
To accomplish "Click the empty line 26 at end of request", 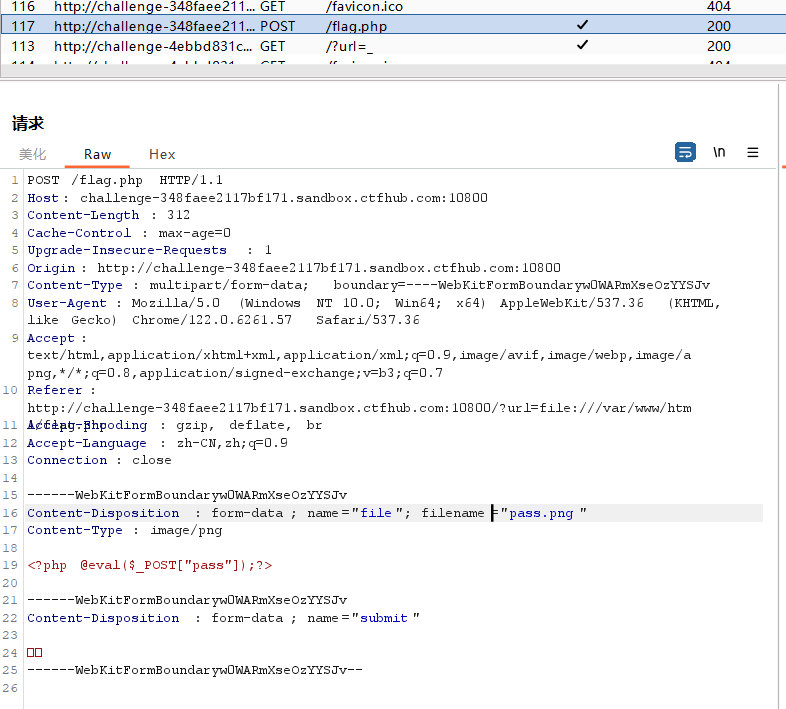I will [393, 688].
